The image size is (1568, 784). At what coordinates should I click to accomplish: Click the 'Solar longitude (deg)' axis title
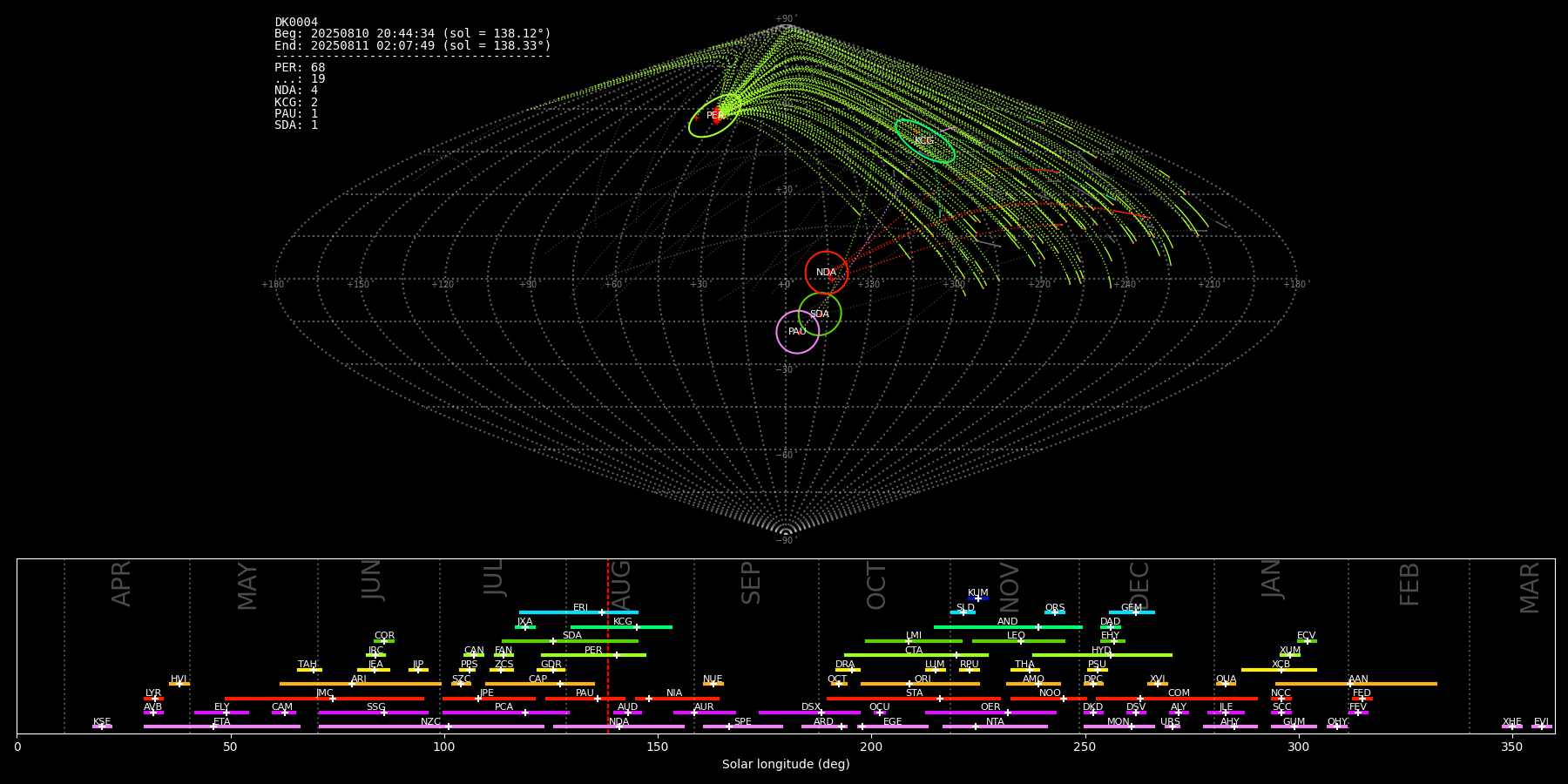point(786,765)
